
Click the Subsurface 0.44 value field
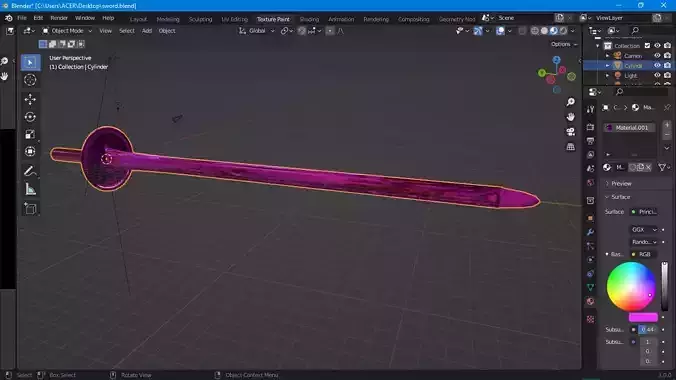pos(648,330)
